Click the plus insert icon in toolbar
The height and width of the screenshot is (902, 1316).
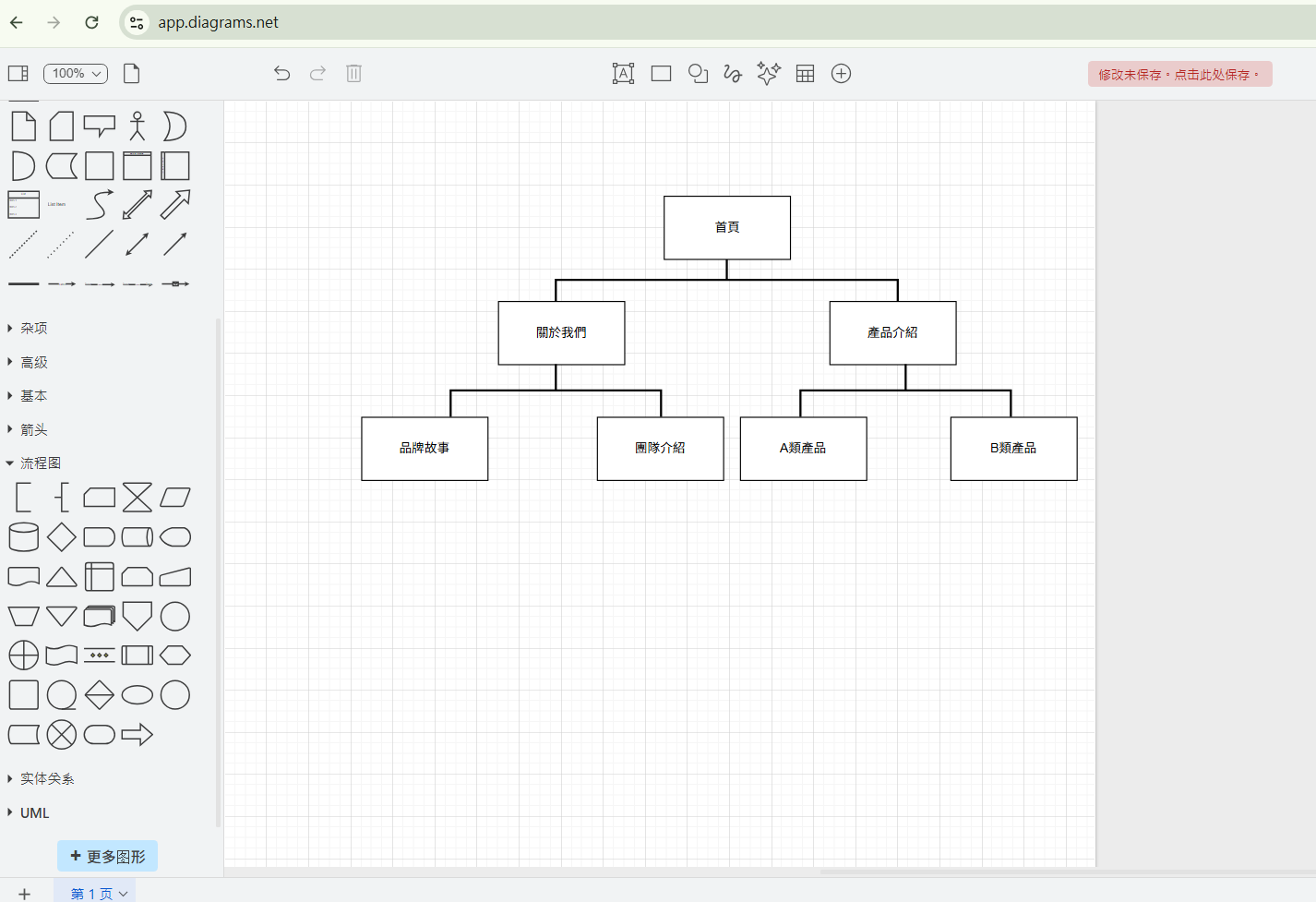tap(841, 74)
